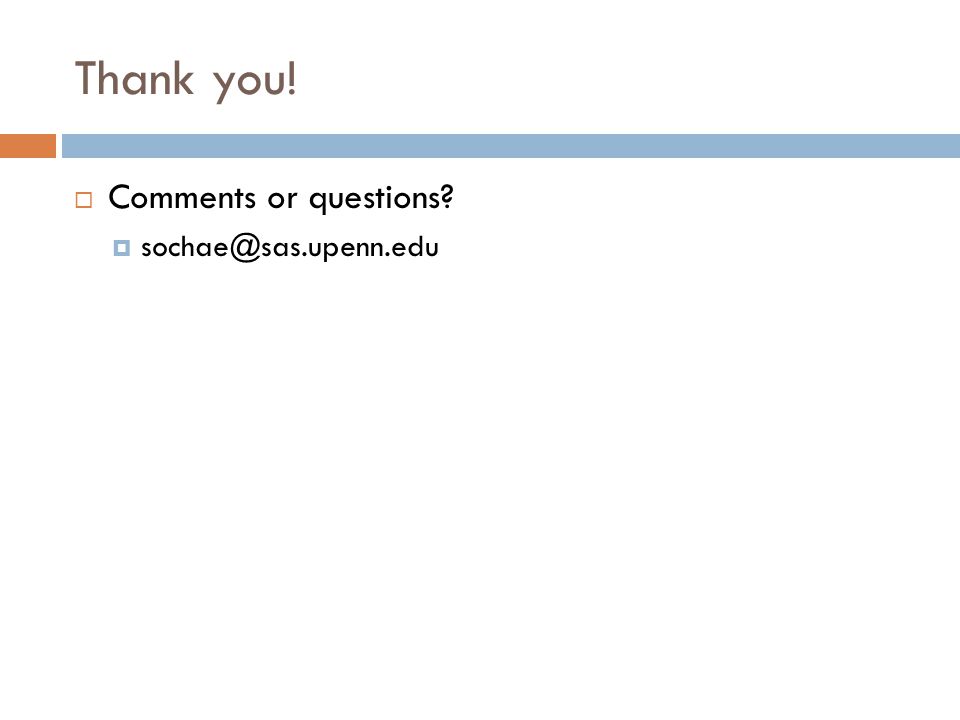This screenshot has width=960, height=720.
Task: Click 'sochae' username part of email
Action: click(x=185, y=247)
